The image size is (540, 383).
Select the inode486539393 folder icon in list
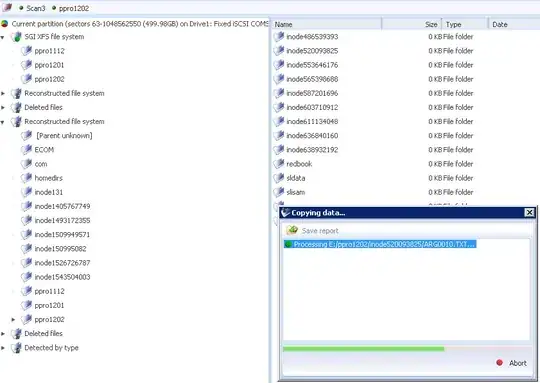[x=279, y=37]
